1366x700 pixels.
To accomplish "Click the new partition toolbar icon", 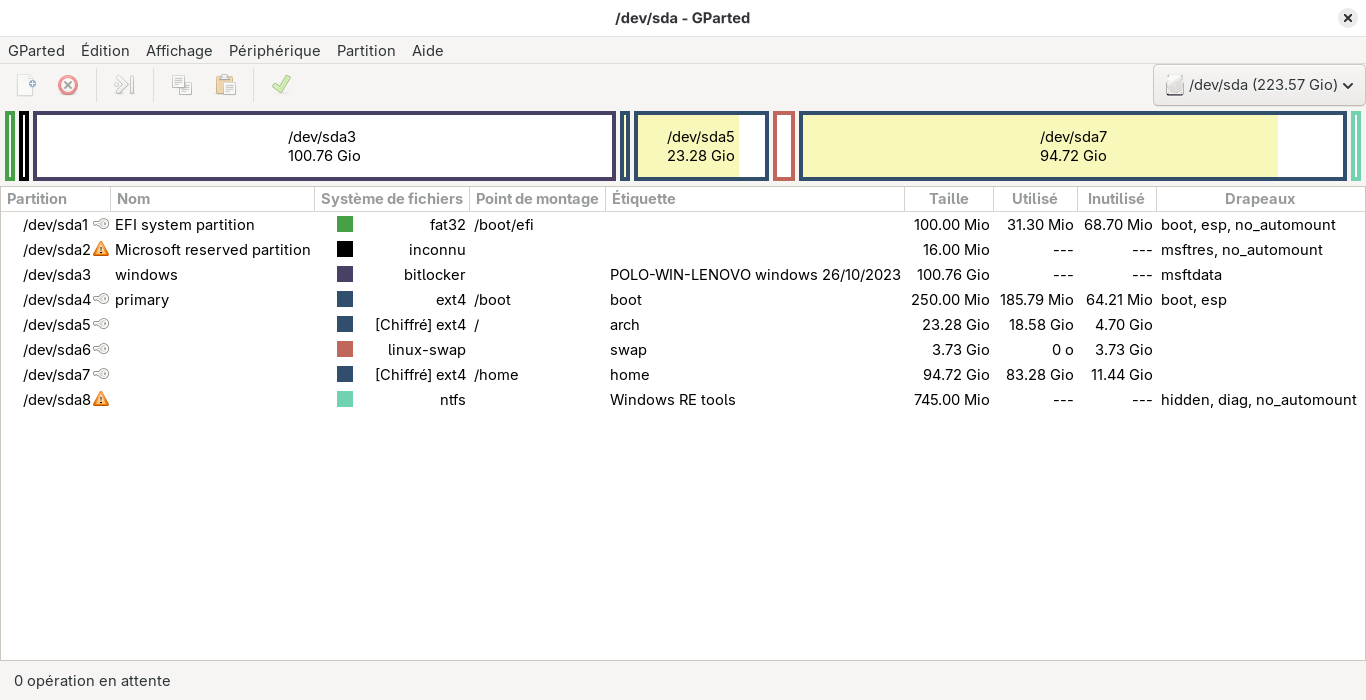I will click(x=27, y=85).
